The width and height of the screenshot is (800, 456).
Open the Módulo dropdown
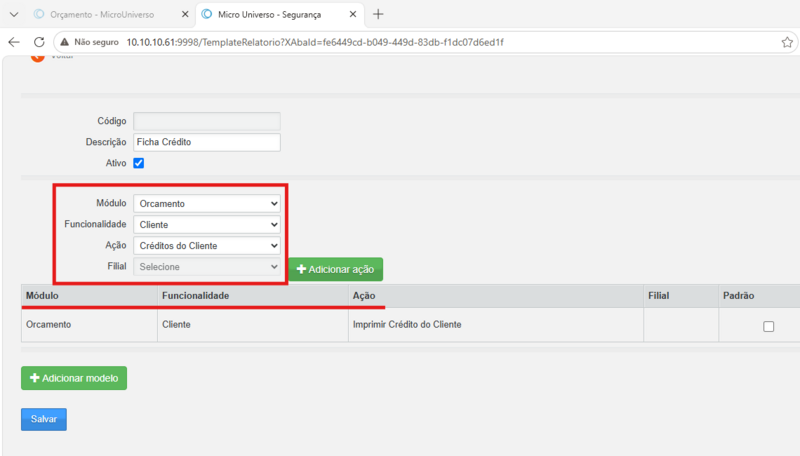pyautogui.click(x=207, y=204)
